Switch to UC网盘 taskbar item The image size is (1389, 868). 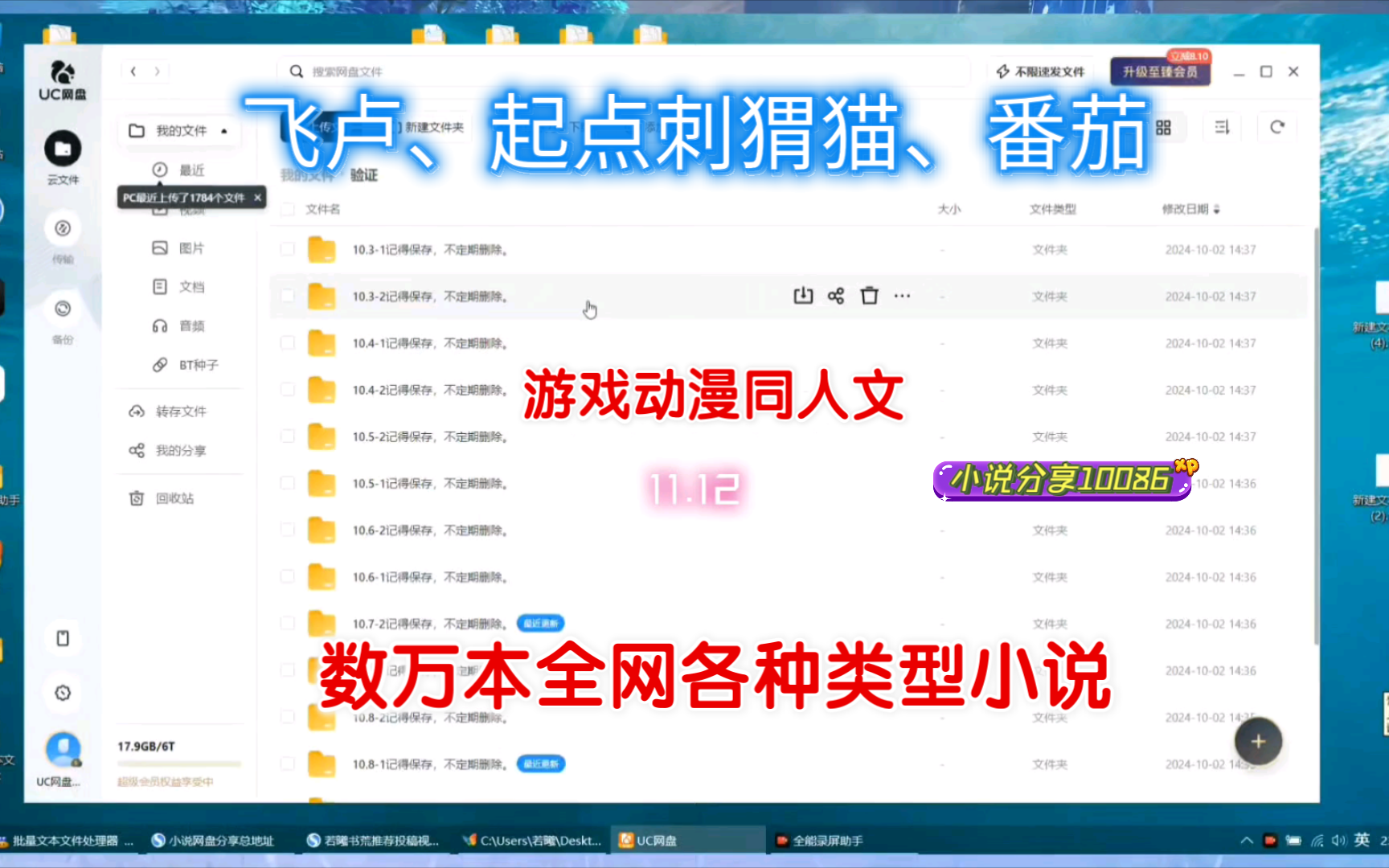click(x=688, y=841)
